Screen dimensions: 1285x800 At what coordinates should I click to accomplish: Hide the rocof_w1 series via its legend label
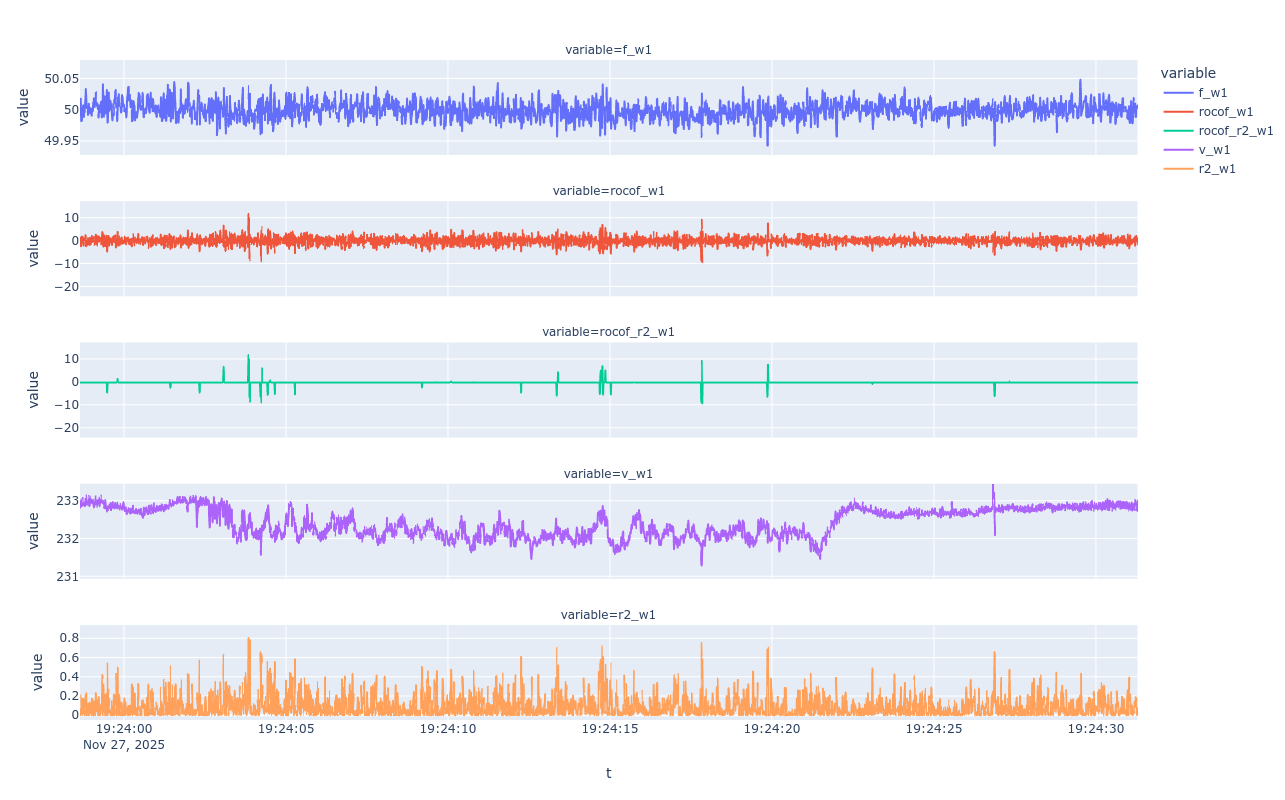(x=1225, y=111)
